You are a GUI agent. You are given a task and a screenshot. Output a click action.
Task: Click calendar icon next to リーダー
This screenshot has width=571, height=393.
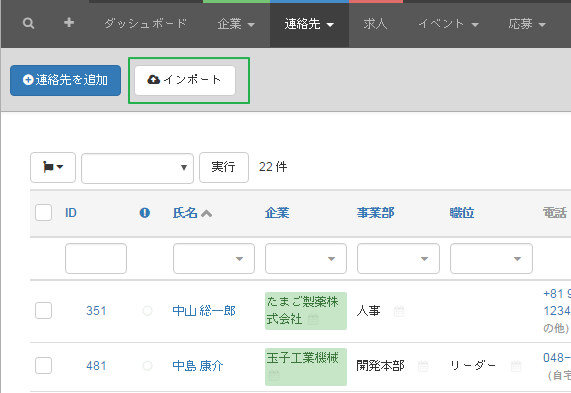516,366
